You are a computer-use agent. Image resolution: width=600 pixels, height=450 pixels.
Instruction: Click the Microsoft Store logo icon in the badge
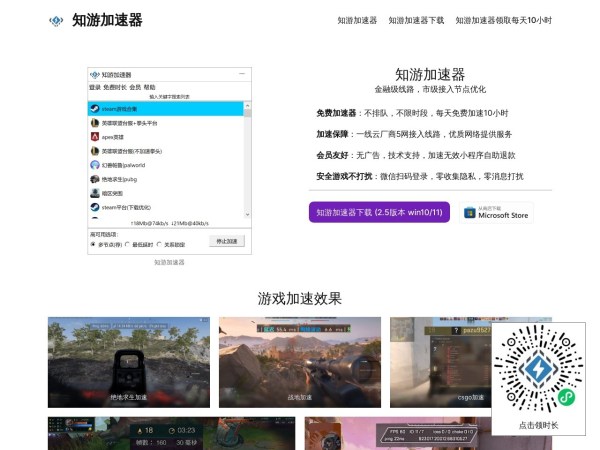tap(470, 213)
